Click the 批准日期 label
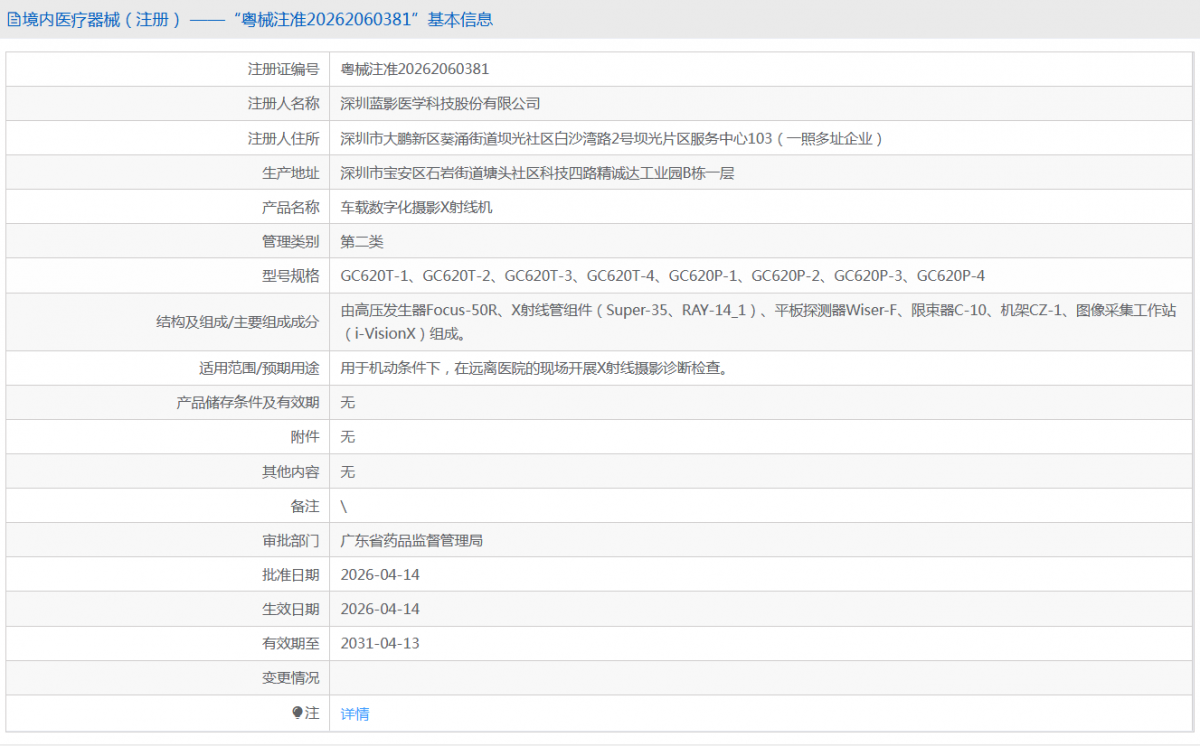This screenshot has width=1200, height=746. click(291, 574)
